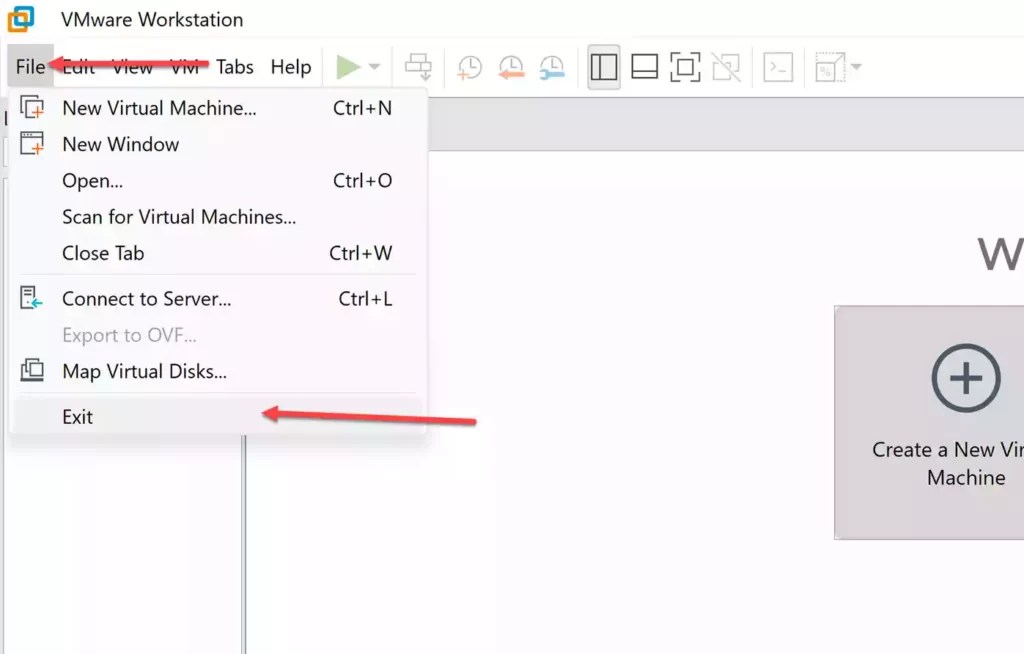Send Ctrl+Alt+Del to the guest
Screen dimensions: 1024x654
[x=418, y=66]
